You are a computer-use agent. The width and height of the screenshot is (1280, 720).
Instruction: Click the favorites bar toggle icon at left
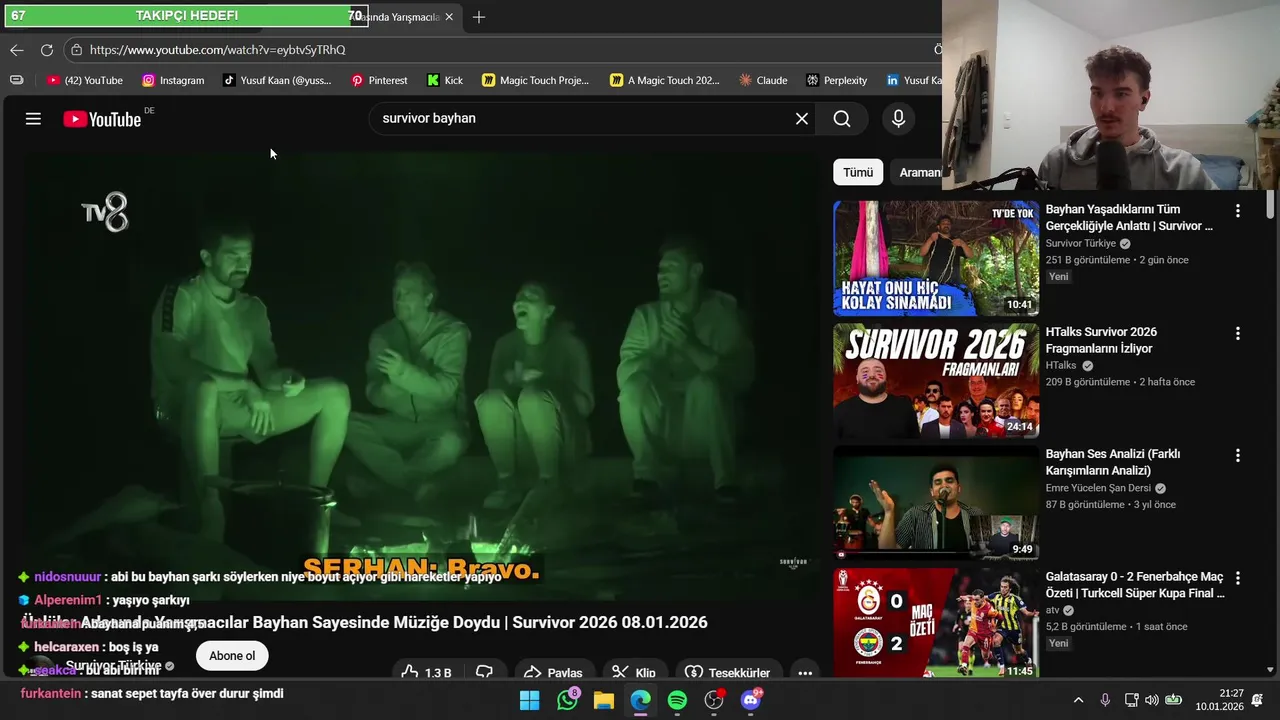[x=17, y=80]
